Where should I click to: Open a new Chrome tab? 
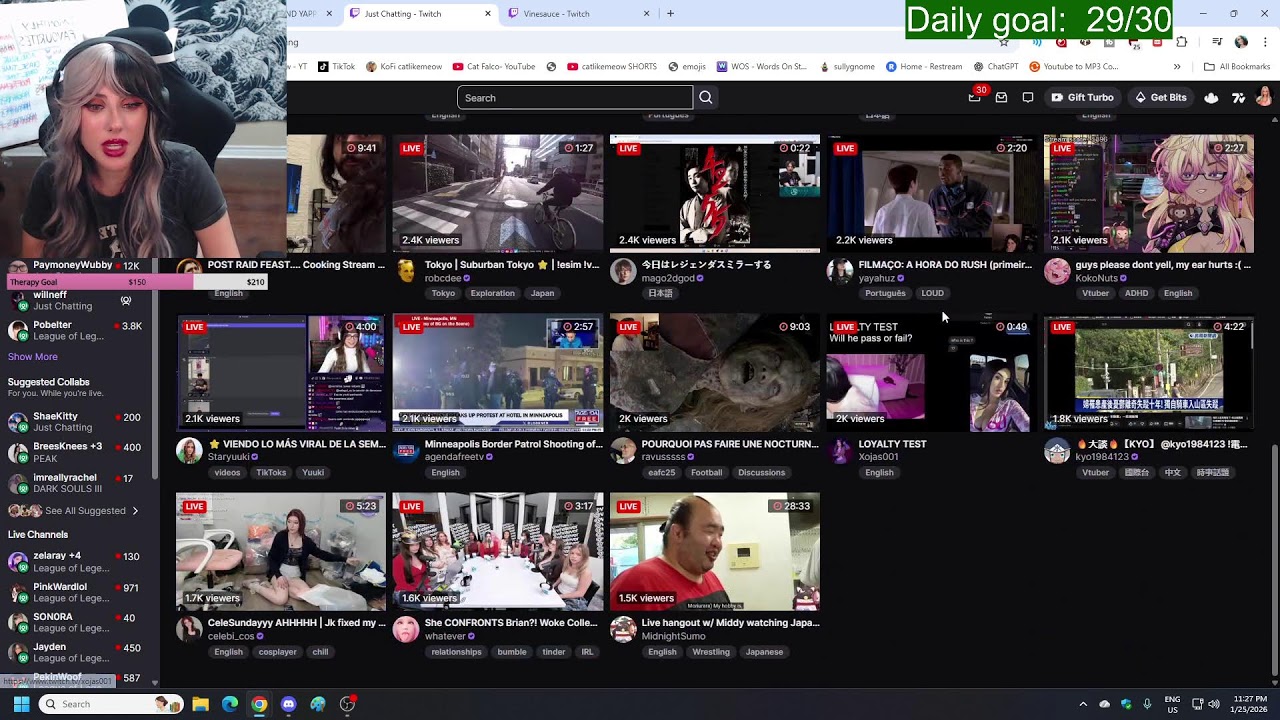(670, 14)
